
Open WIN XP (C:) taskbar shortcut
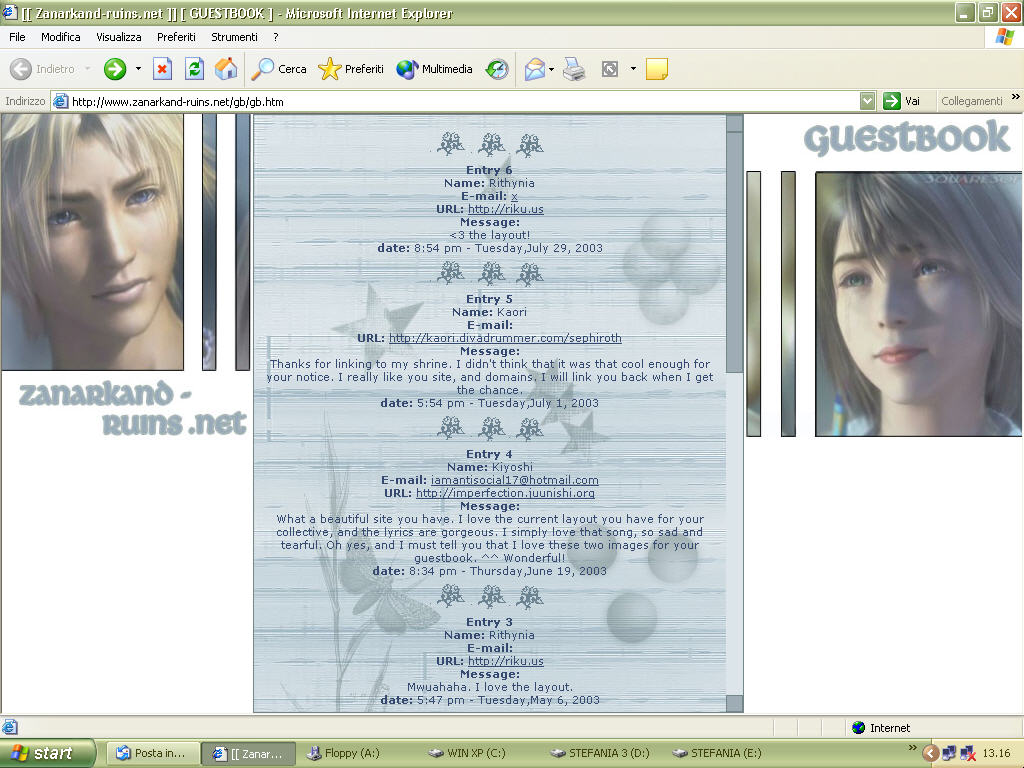click(467, 753)
